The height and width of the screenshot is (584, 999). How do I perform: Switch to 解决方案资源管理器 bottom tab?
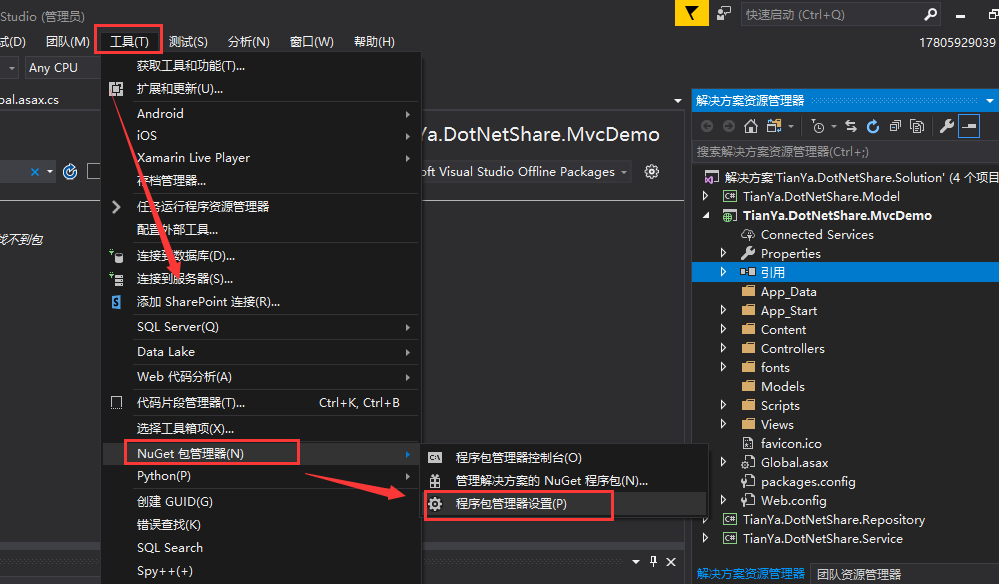[x=751, y=574]
